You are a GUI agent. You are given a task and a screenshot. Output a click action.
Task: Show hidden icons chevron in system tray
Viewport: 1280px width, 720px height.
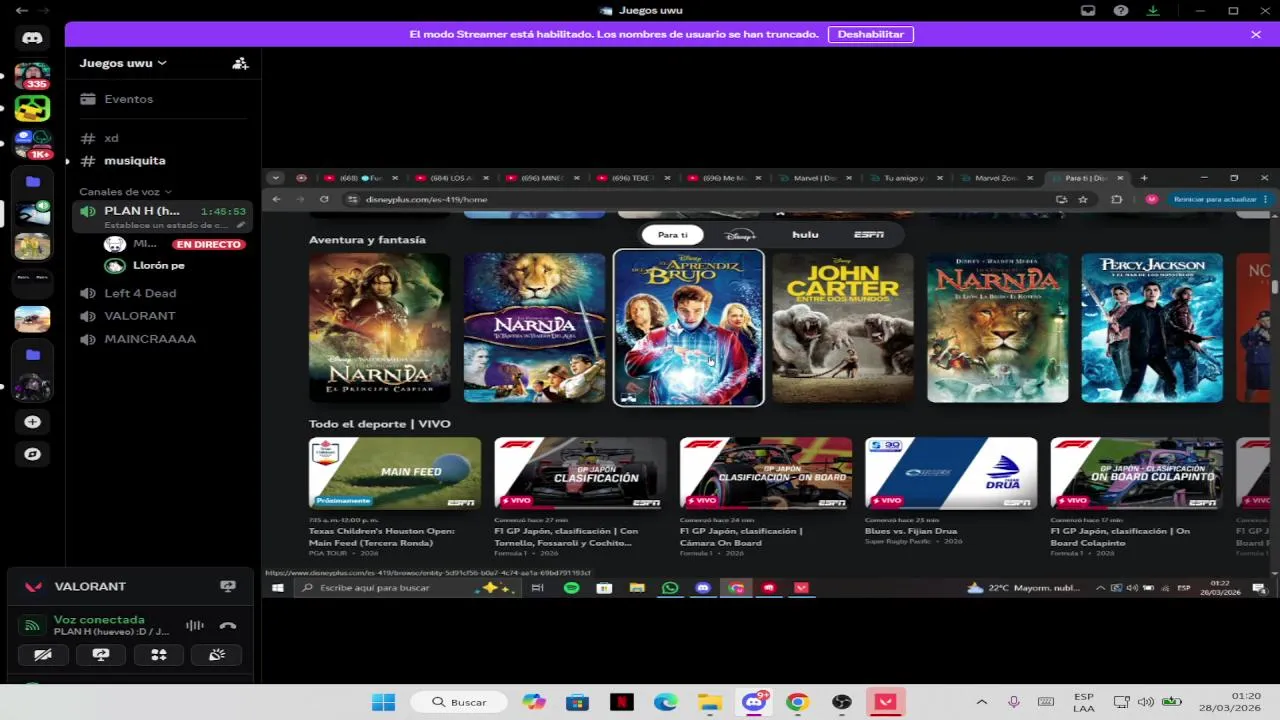(x=981, y=702)
